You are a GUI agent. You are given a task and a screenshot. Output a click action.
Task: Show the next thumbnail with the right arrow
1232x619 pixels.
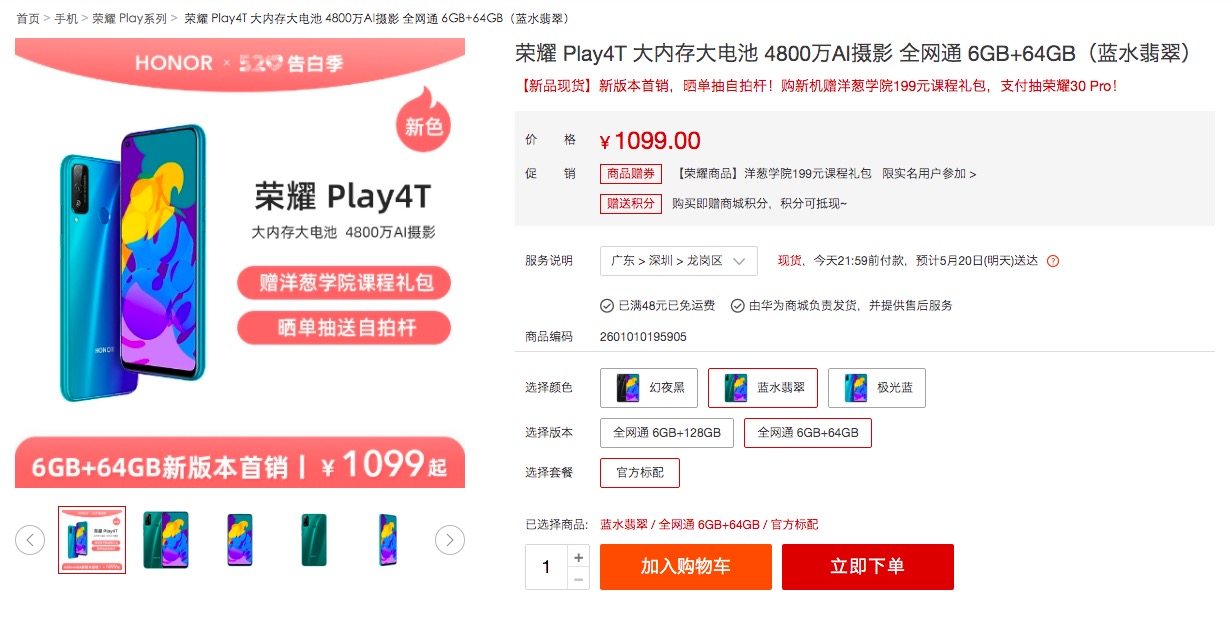coord(450,540)
